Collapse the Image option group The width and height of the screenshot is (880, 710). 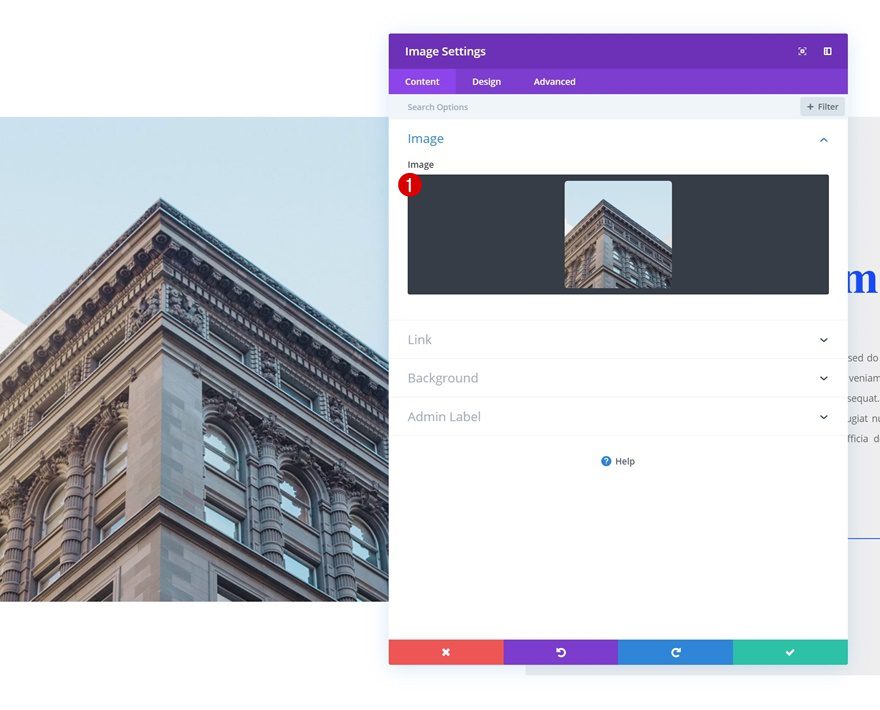point(823,139)
